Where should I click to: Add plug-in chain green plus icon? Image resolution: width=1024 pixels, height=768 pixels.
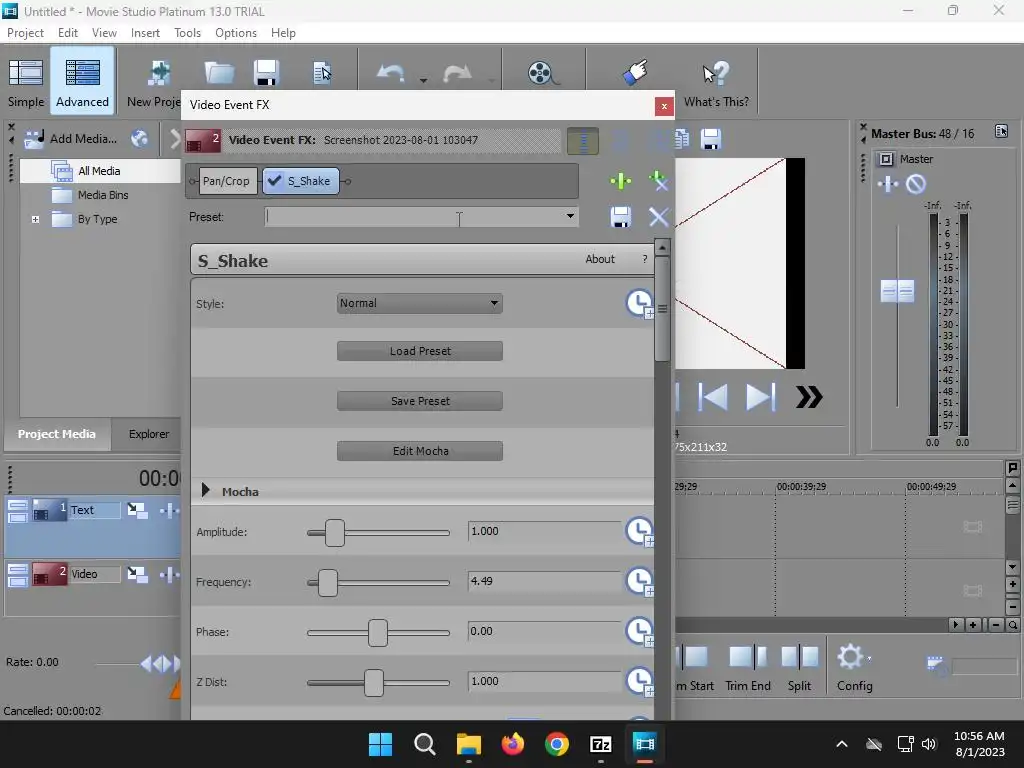tap(620, 181)
